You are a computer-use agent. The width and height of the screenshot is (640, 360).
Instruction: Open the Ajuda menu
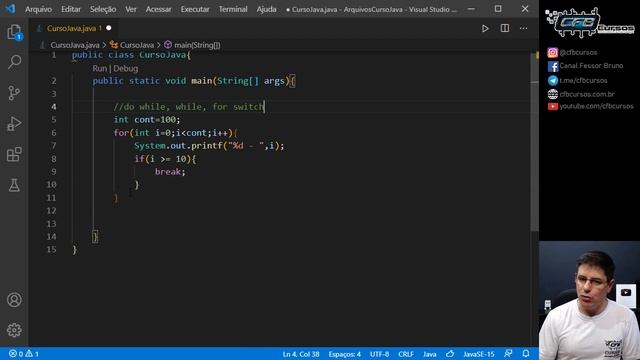266,9
